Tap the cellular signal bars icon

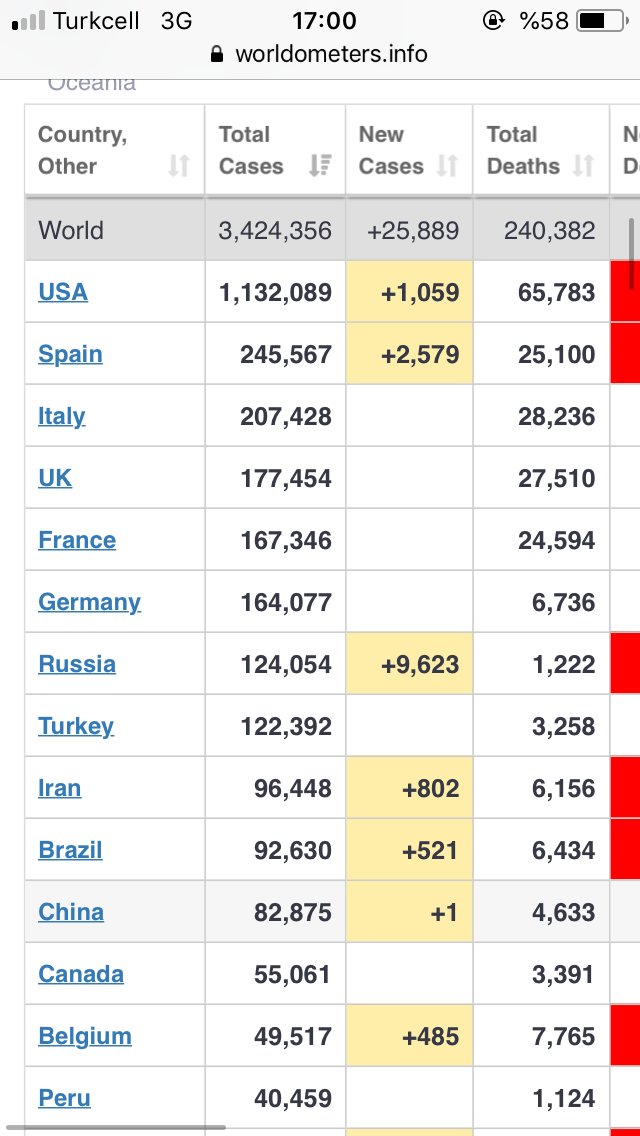coord(29,21)
